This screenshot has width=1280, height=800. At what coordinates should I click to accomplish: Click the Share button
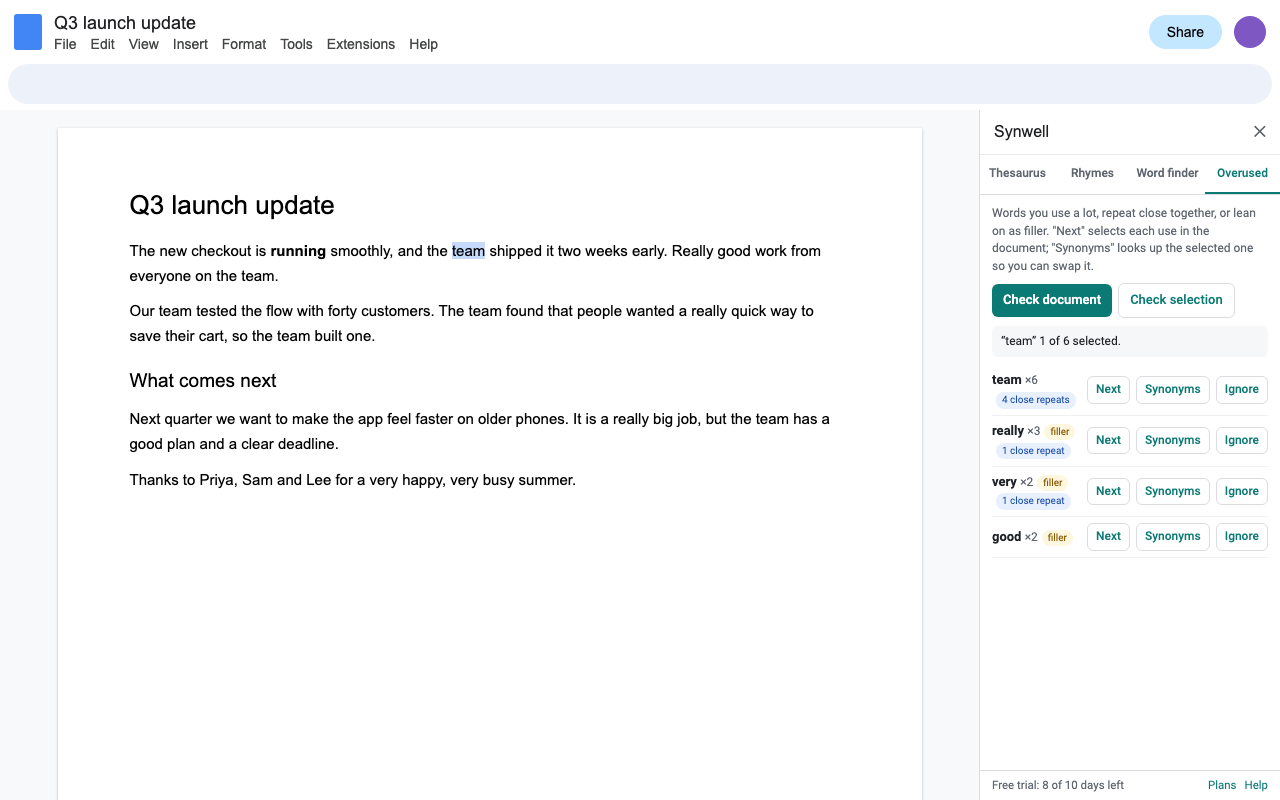pyautogui.click(x=1185, y=32)
